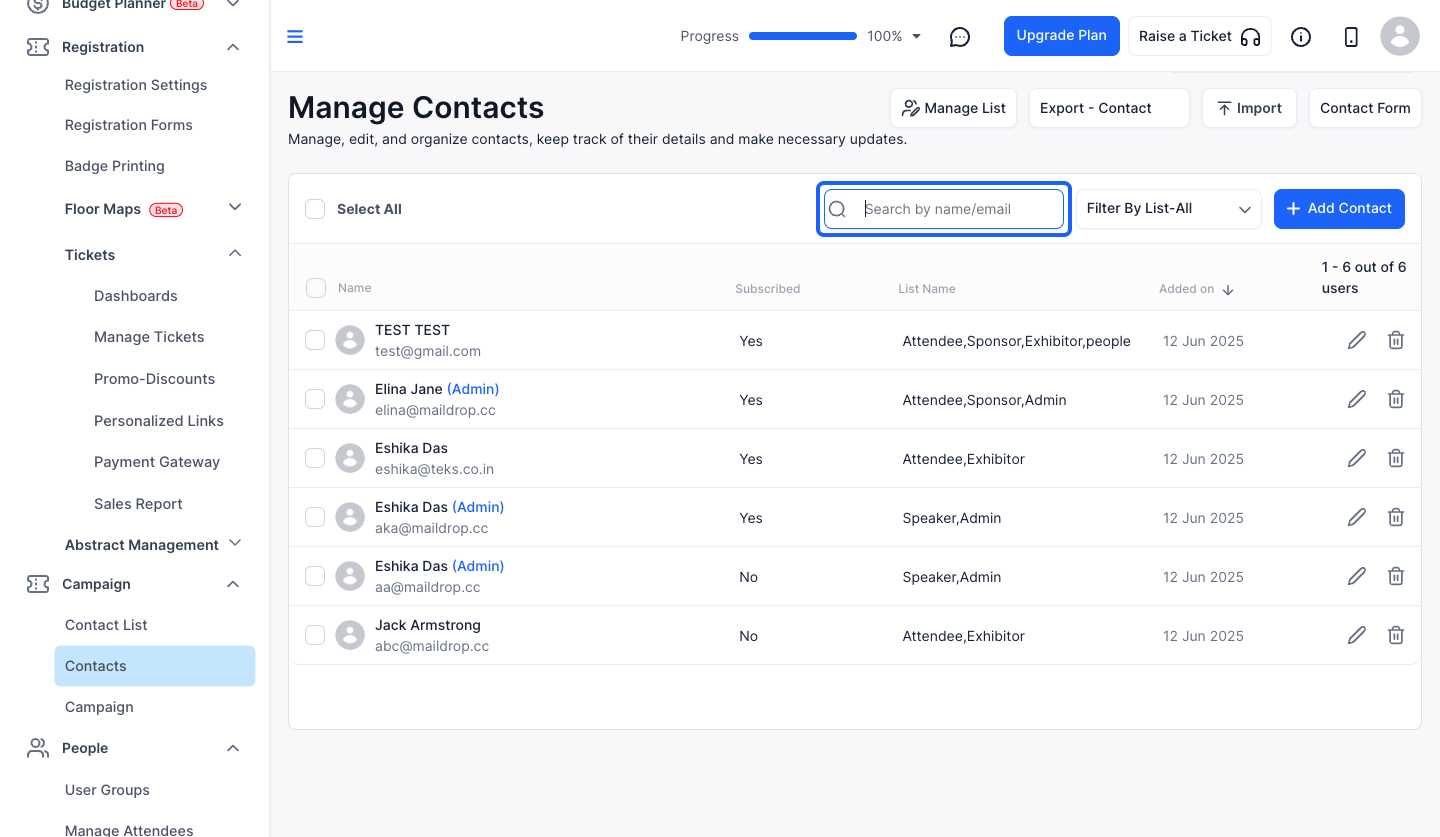Click the List Name column header

pyautogui.click(x=927, y=289)
